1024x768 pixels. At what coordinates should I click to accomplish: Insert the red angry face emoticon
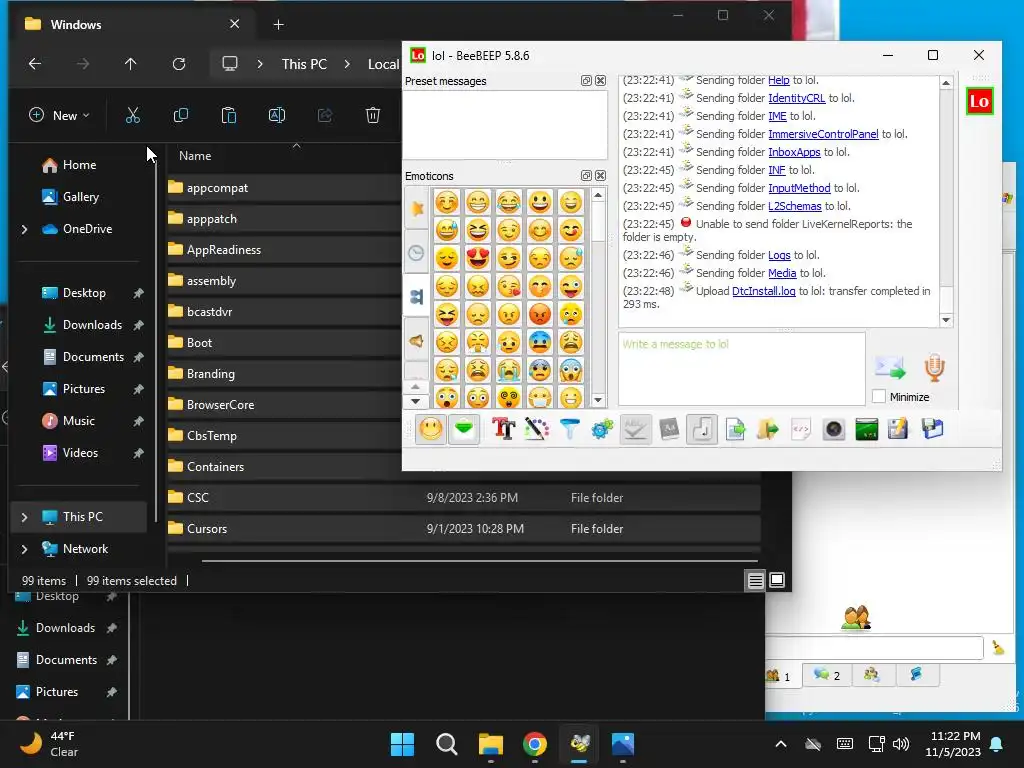pos(540,314)
